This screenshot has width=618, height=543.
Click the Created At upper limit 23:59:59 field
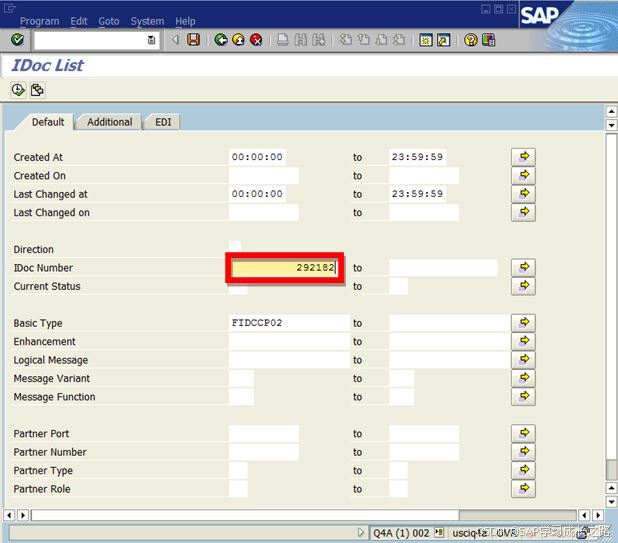(417, 157)
